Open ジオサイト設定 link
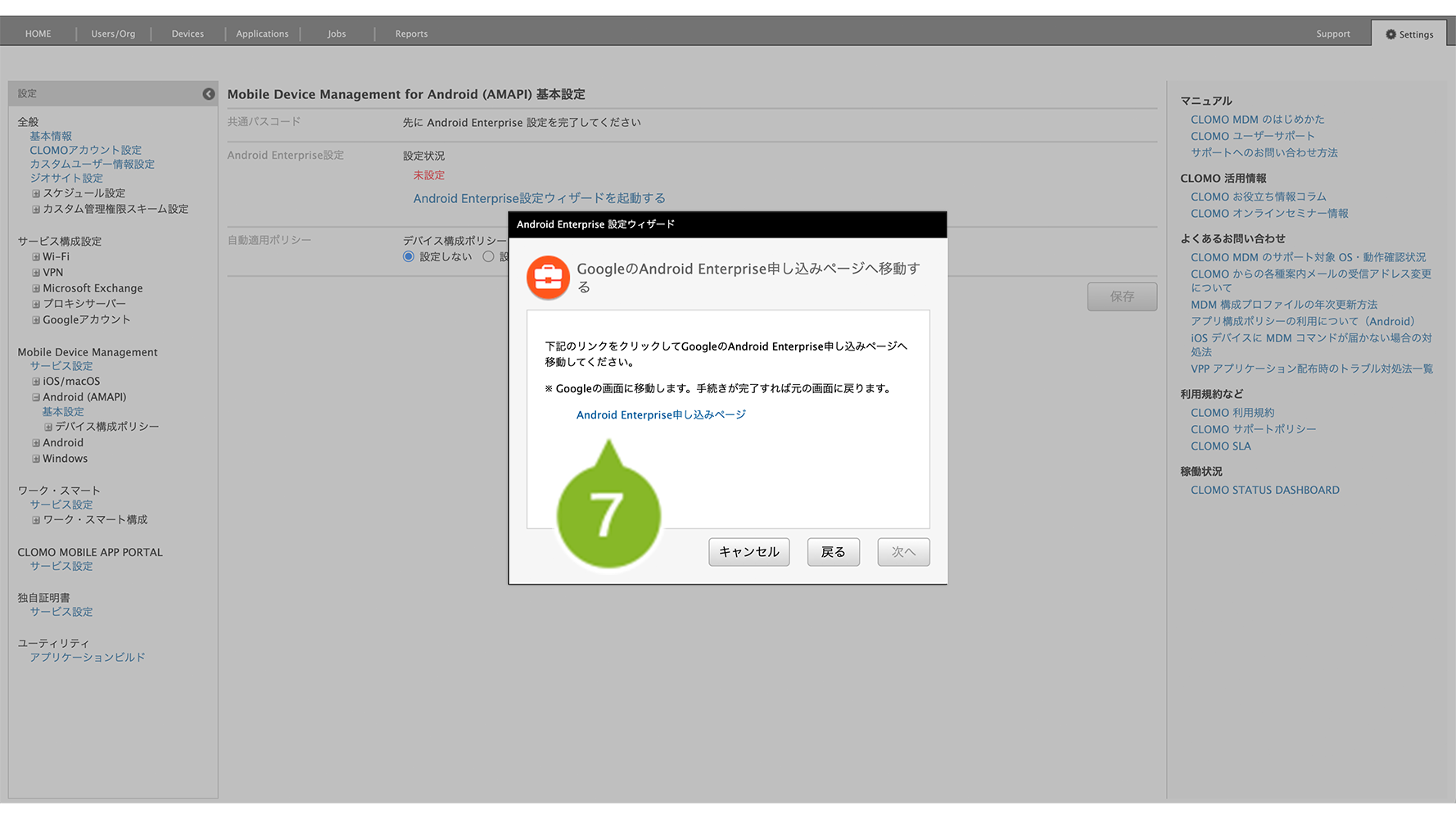The width and height of the screenshot is (1456, 819). 66,178
